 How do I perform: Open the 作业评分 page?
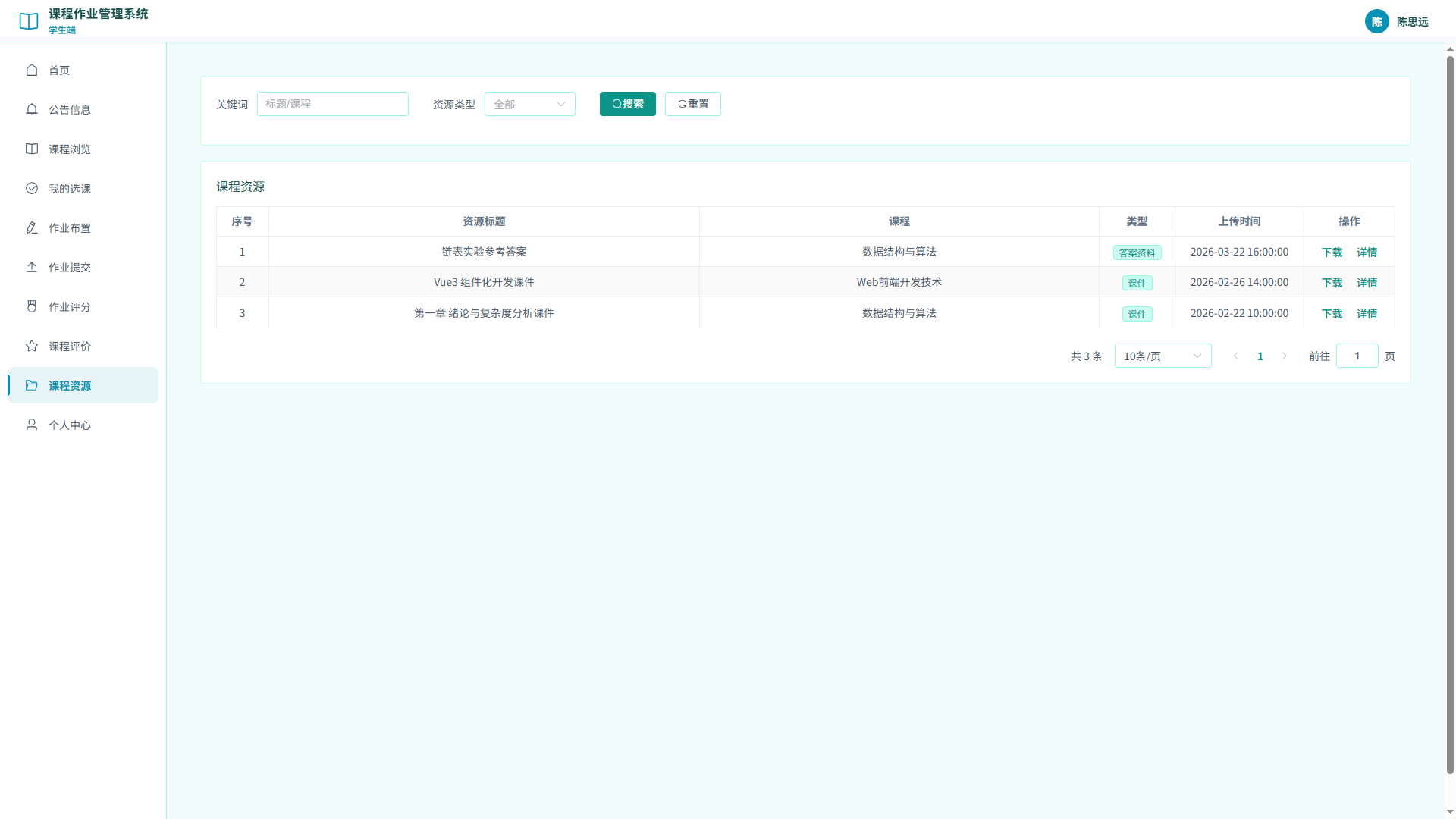pyautogui.click(x=83, y=306)
